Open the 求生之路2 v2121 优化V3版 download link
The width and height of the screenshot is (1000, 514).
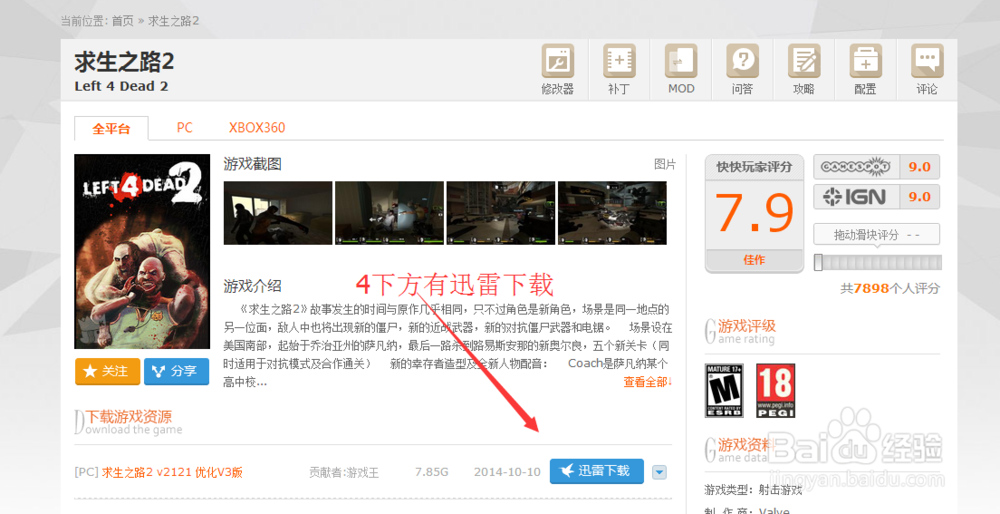[172, 473]
